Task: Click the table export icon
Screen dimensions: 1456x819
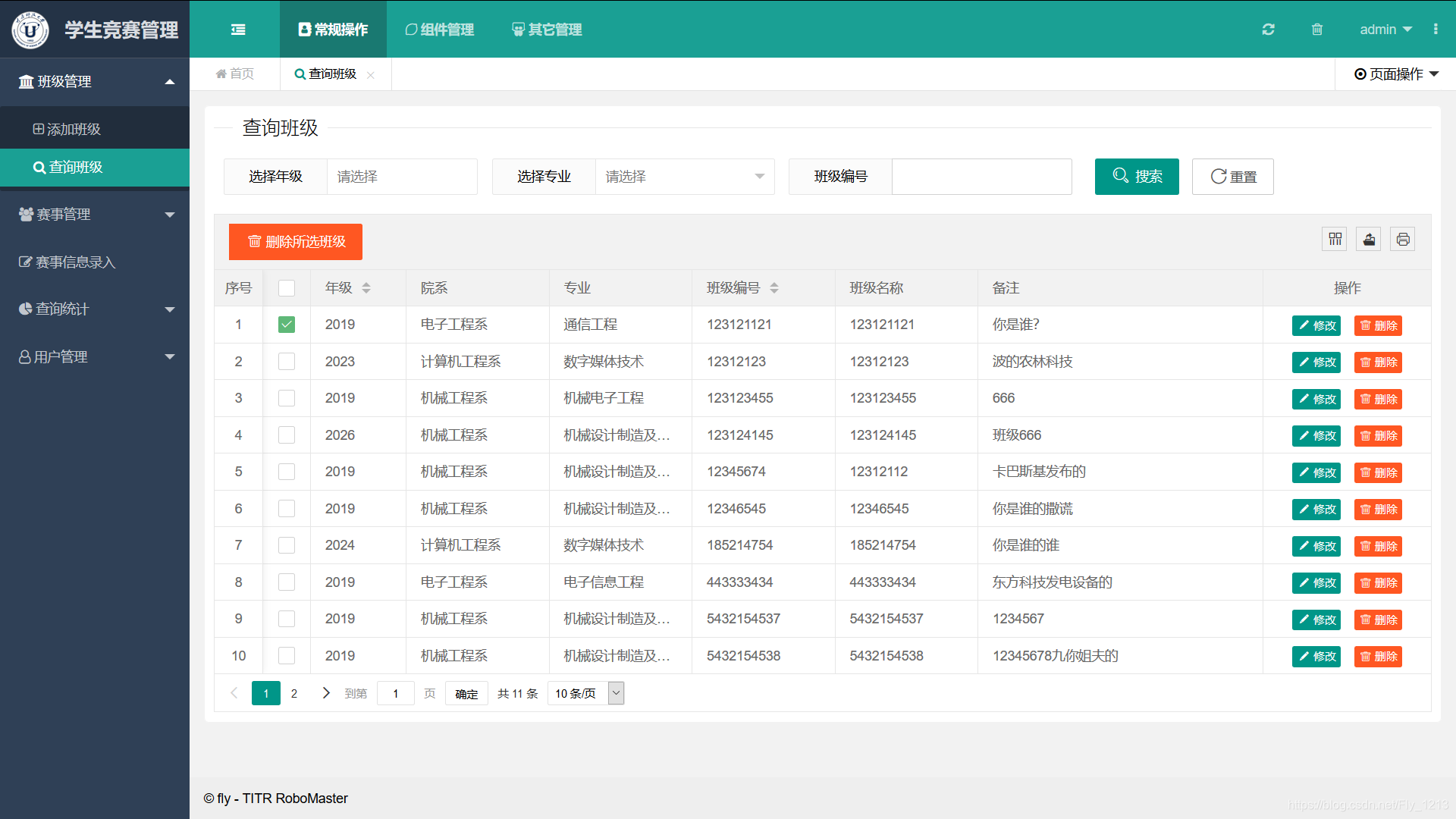Action: point(1369,240)
